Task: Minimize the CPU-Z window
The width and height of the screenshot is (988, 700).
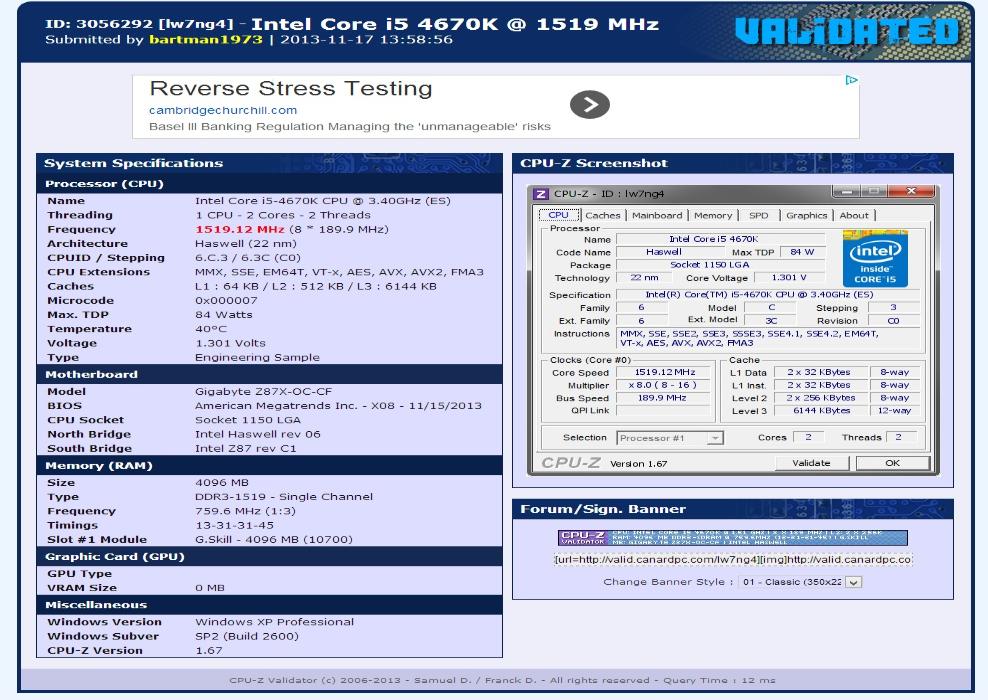Action: (x=846, y=190)
